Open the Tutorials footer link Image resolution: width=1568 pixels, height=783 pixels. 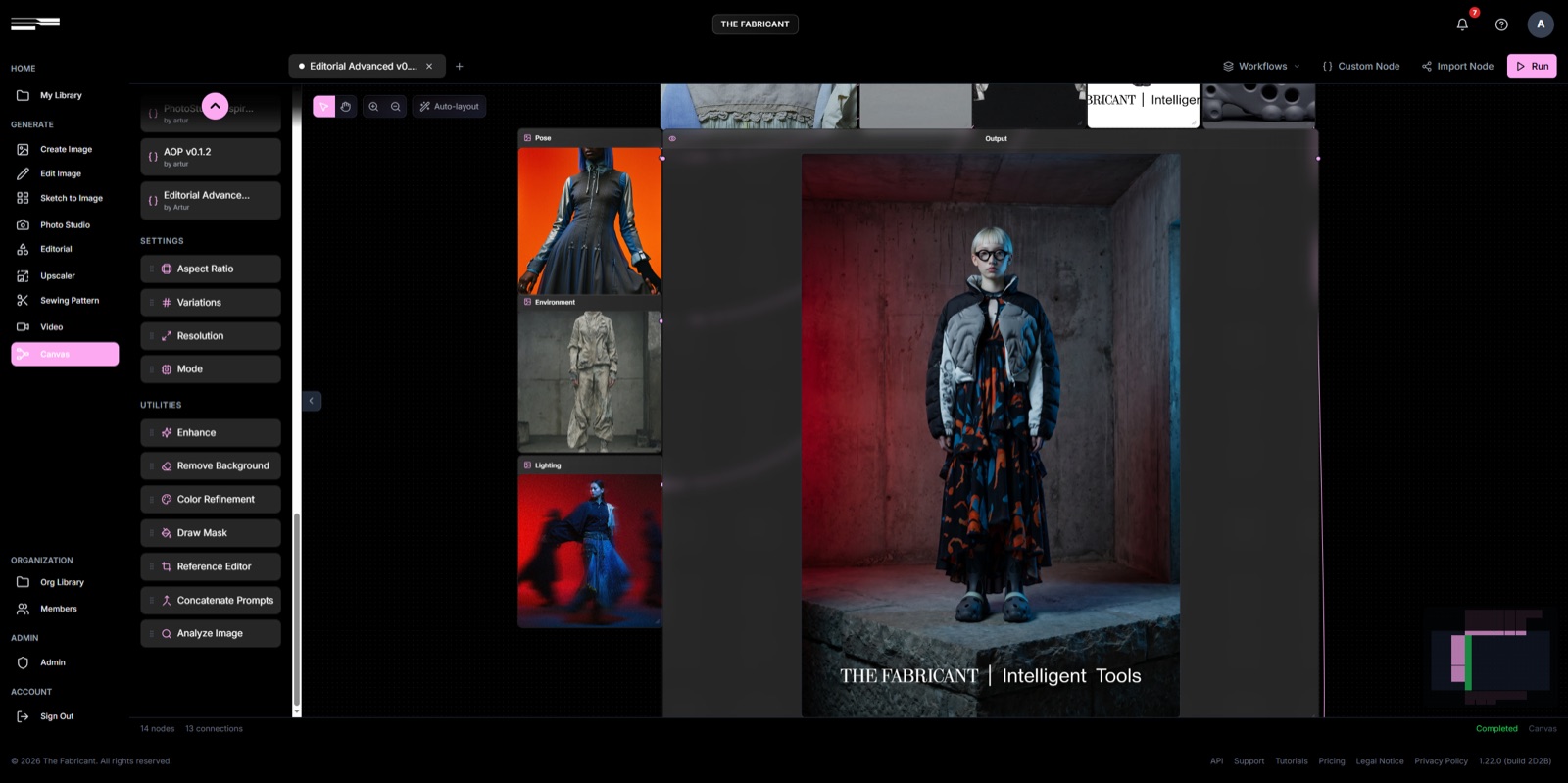click(1292, 760)
